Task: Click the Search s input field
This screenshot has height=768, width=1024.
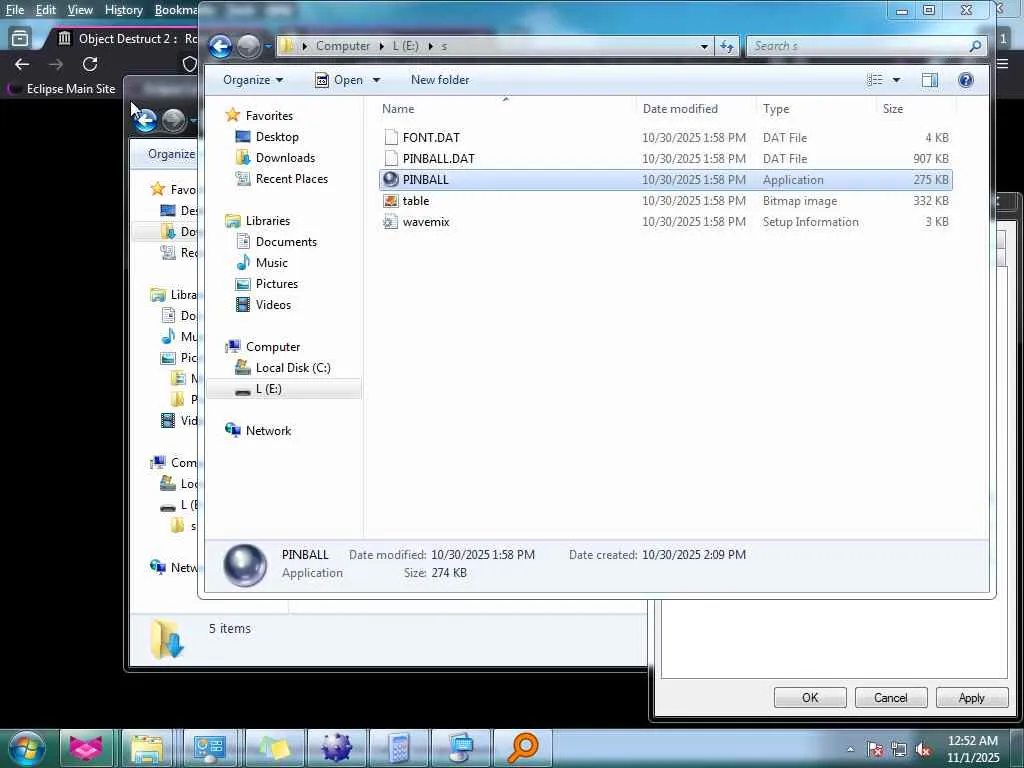Action: (x=858, y=46)
